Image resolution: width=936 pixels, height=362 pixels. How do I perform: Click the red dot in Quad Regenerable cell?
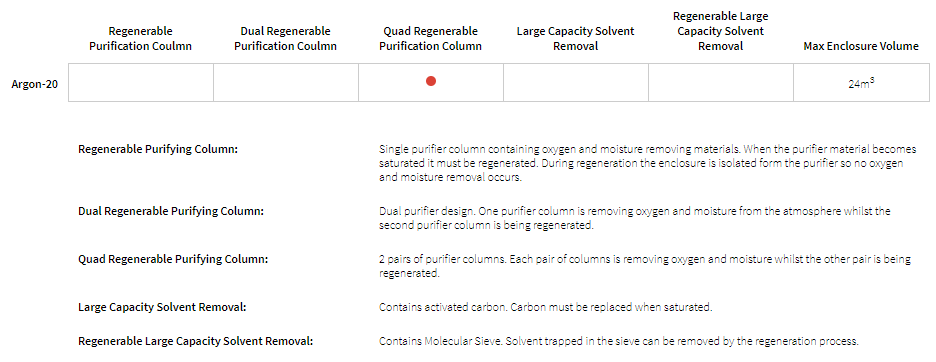pos(431,81)
